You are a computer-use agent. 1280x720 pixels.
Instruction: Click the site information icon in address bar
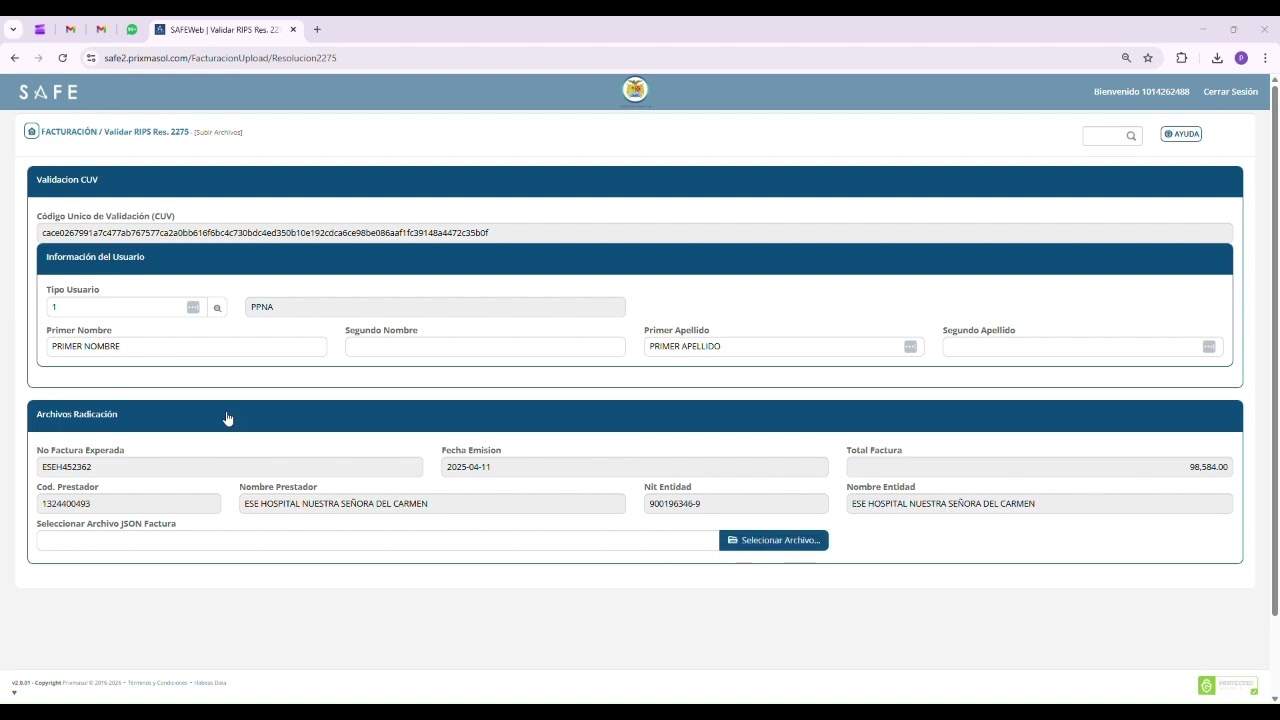pyautogui.click(x=91, y=58)
